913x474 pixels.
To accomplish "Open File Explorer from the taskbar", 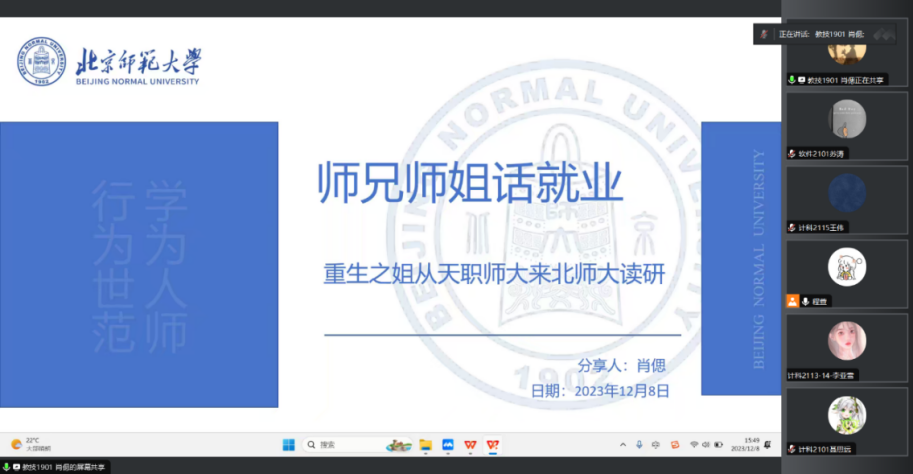I will (x=425, y=444).
